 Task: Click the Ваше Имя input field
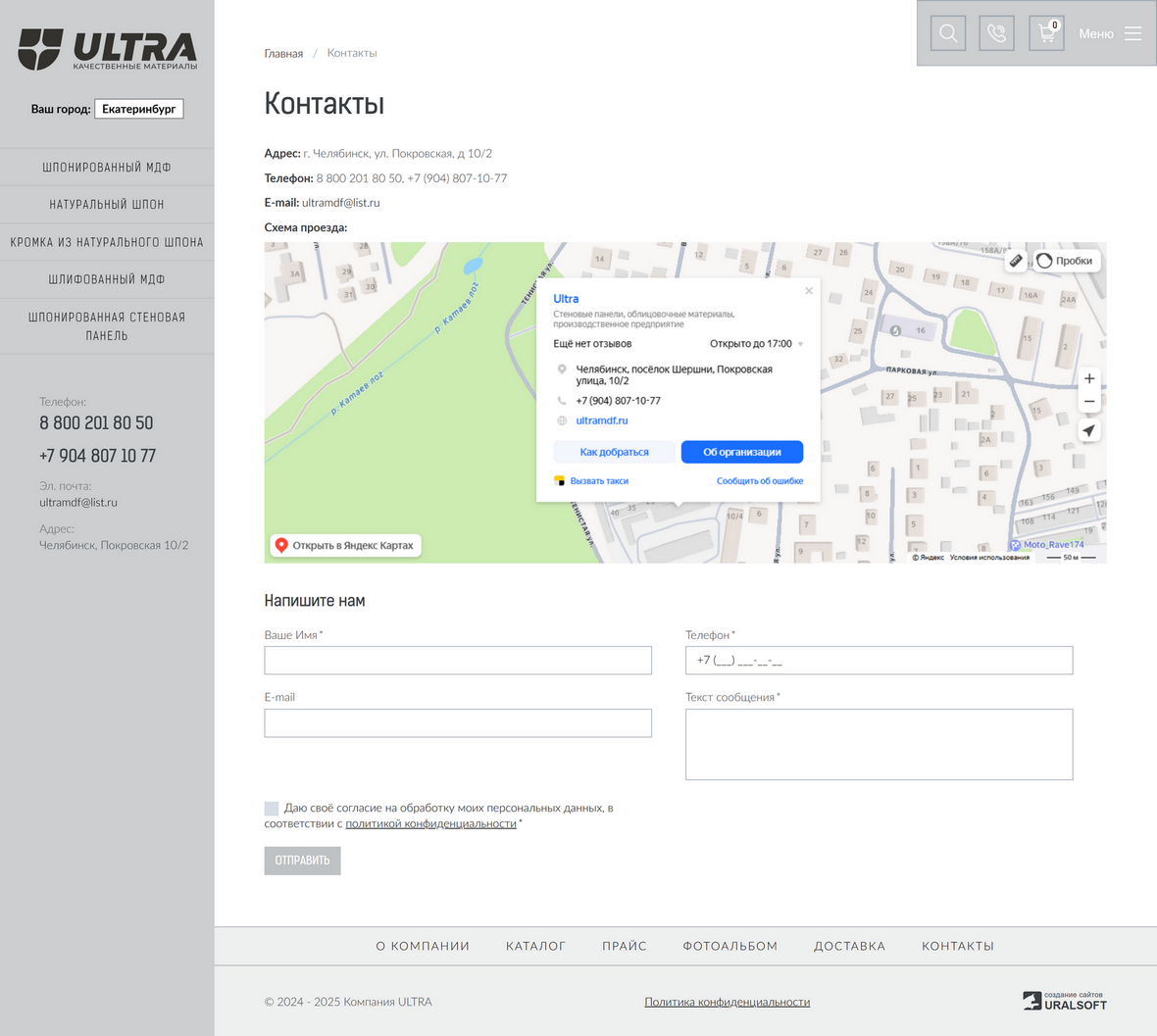point(458,661)
